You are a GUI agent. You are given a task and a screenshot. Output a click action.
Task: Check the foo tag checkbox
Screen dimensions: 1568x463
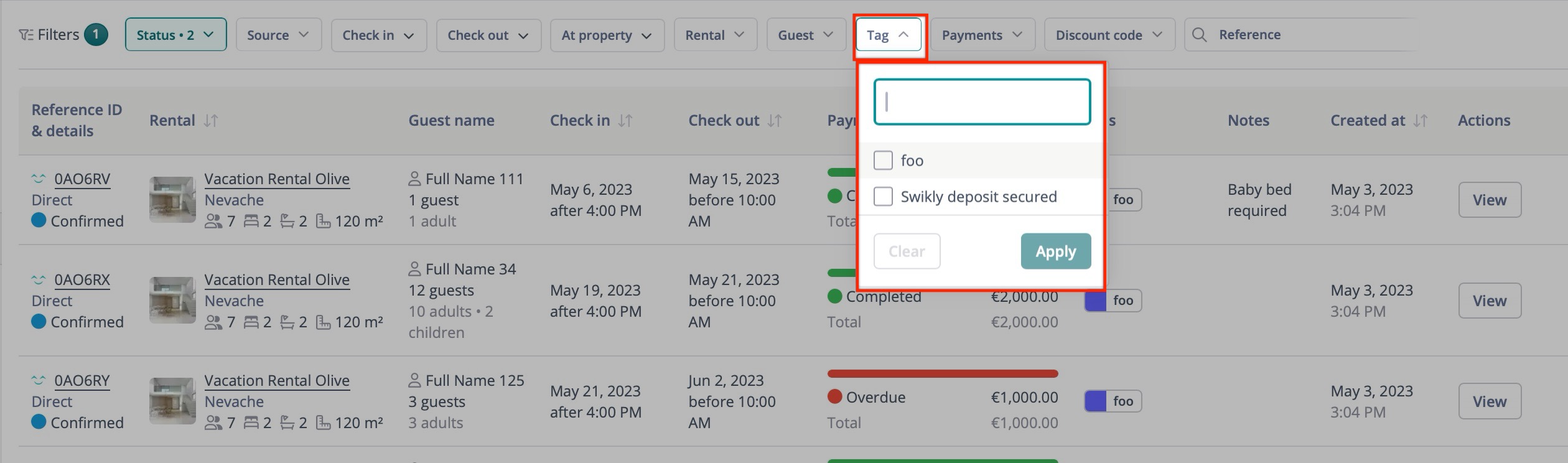pos(883,161)
